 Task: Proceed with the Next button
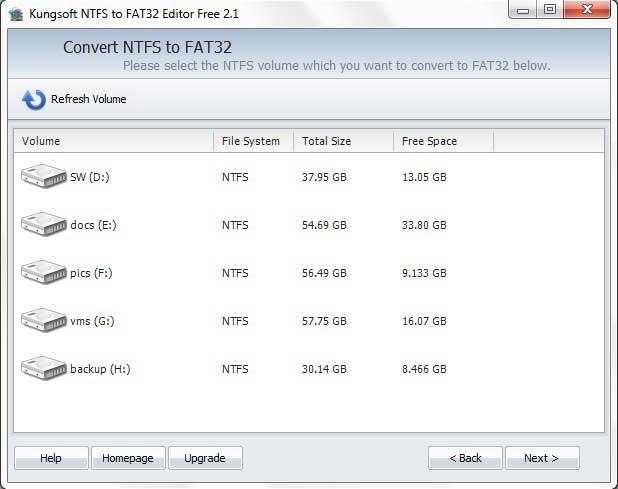coord(541,458)
